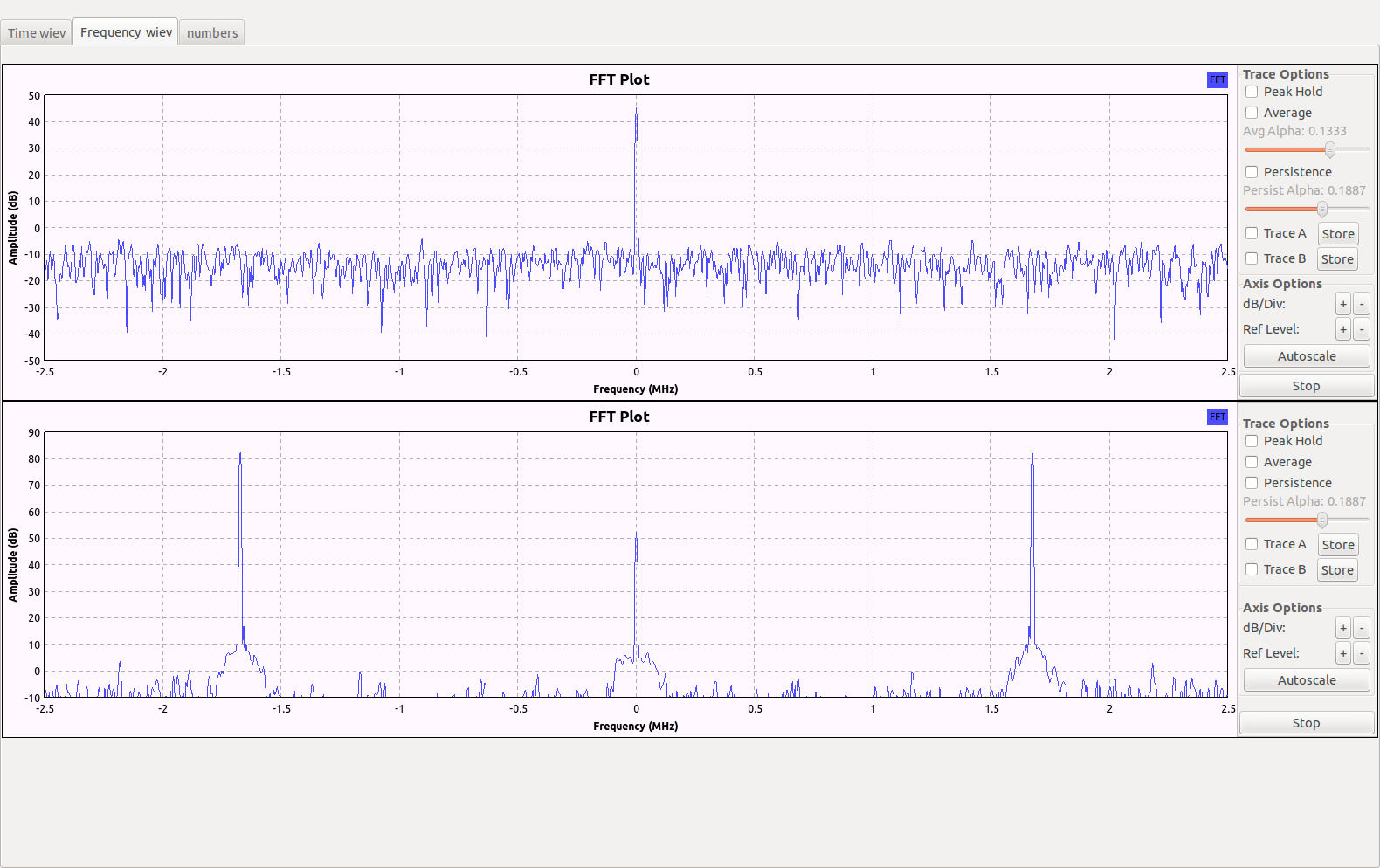The height and width of the screenshot is (868, 1380).
Task: Click the FFT legend swatch on top plot
Action: click(x=1217, y=79)
